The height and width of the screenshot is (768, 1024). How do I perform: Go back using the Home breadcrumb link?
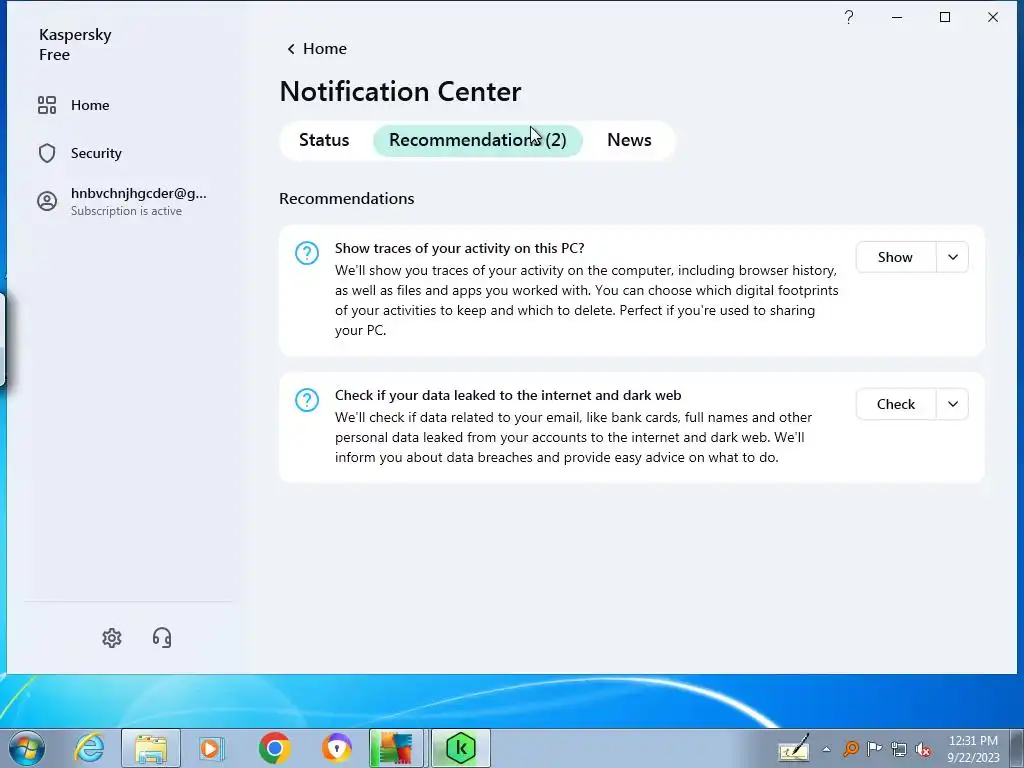325,49
